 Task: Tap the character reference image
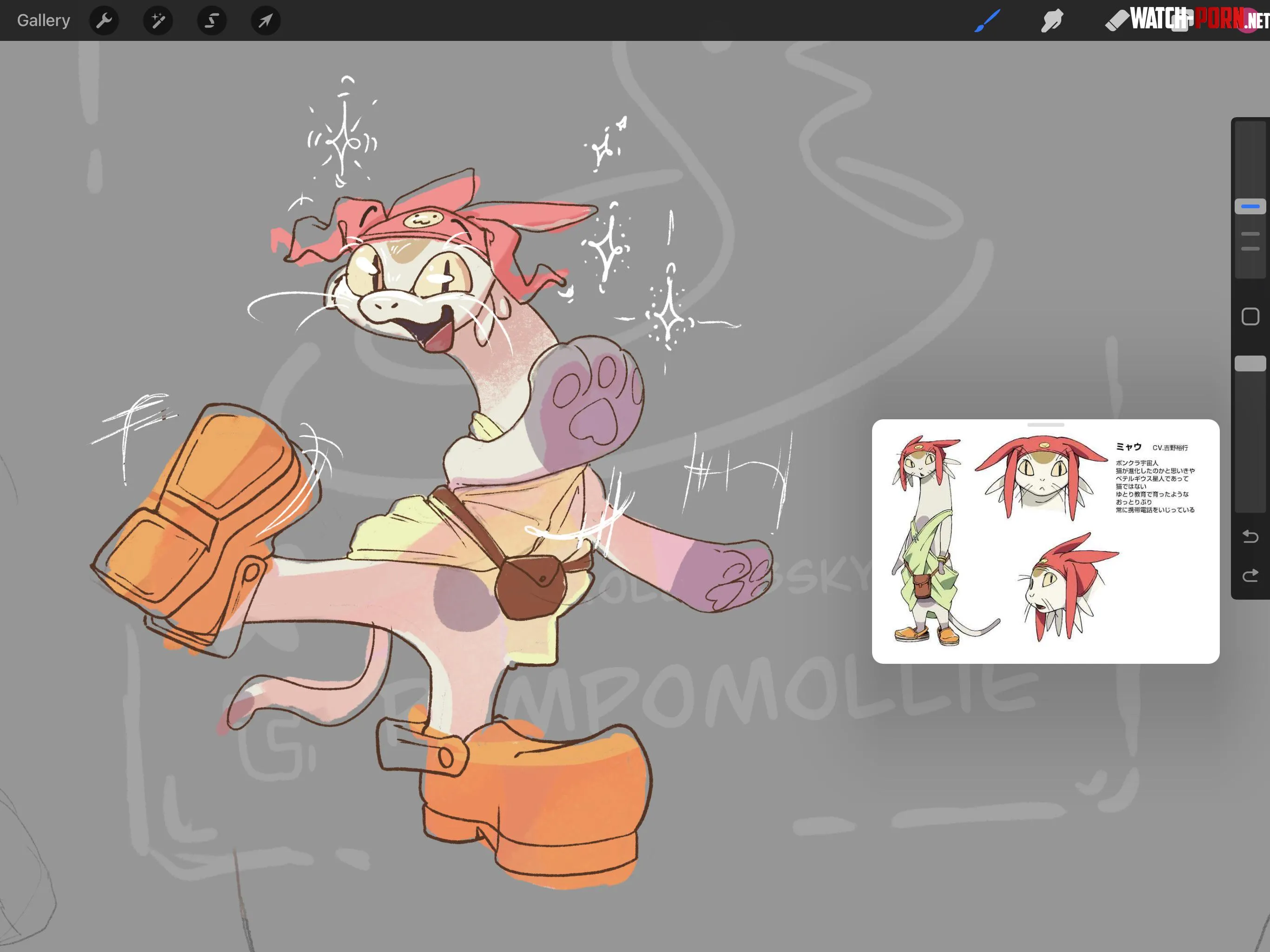[1045, 542]
